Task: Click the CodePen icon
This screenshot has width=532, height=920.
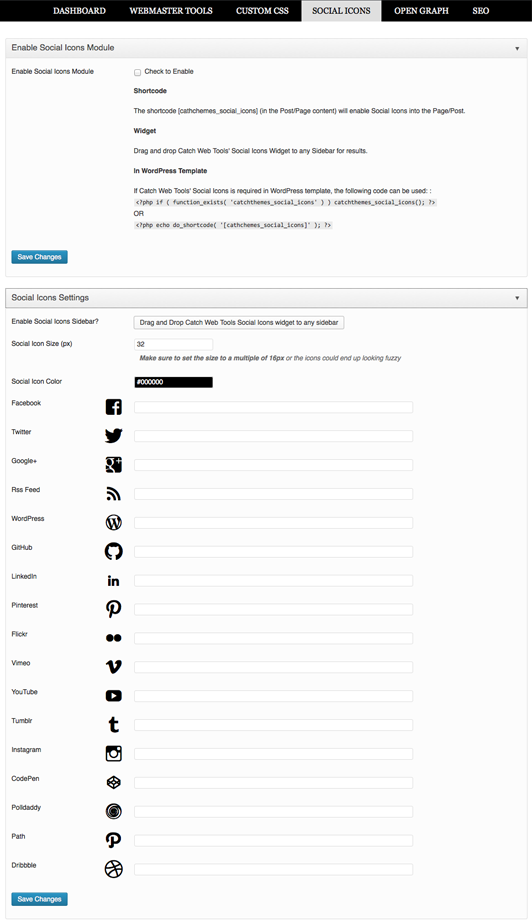Action: [x=114, y=782]
